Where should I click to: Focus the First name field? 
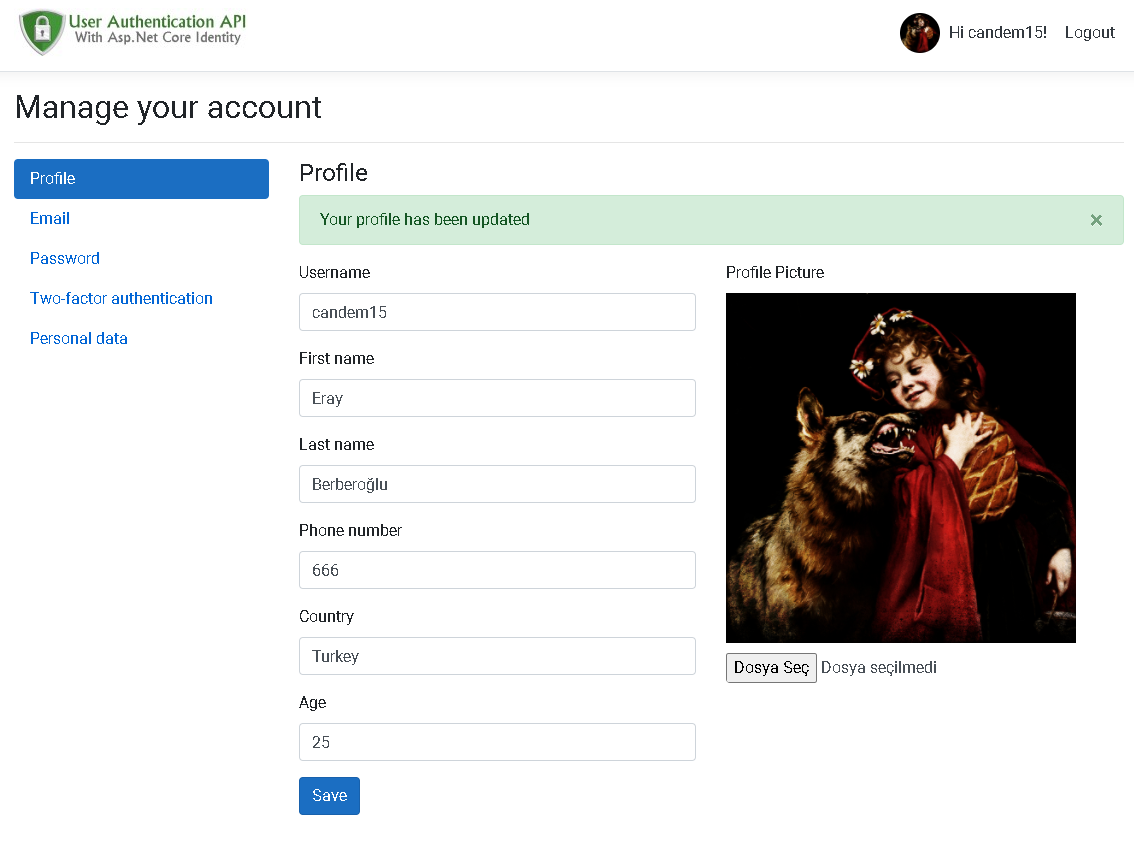(497, 398)
